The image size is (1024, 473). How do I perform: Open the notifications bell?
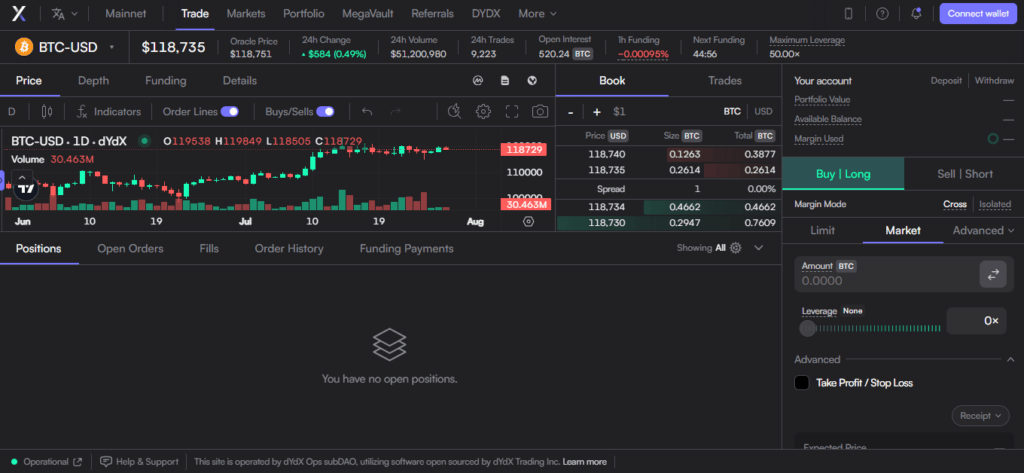pos(916,14)
